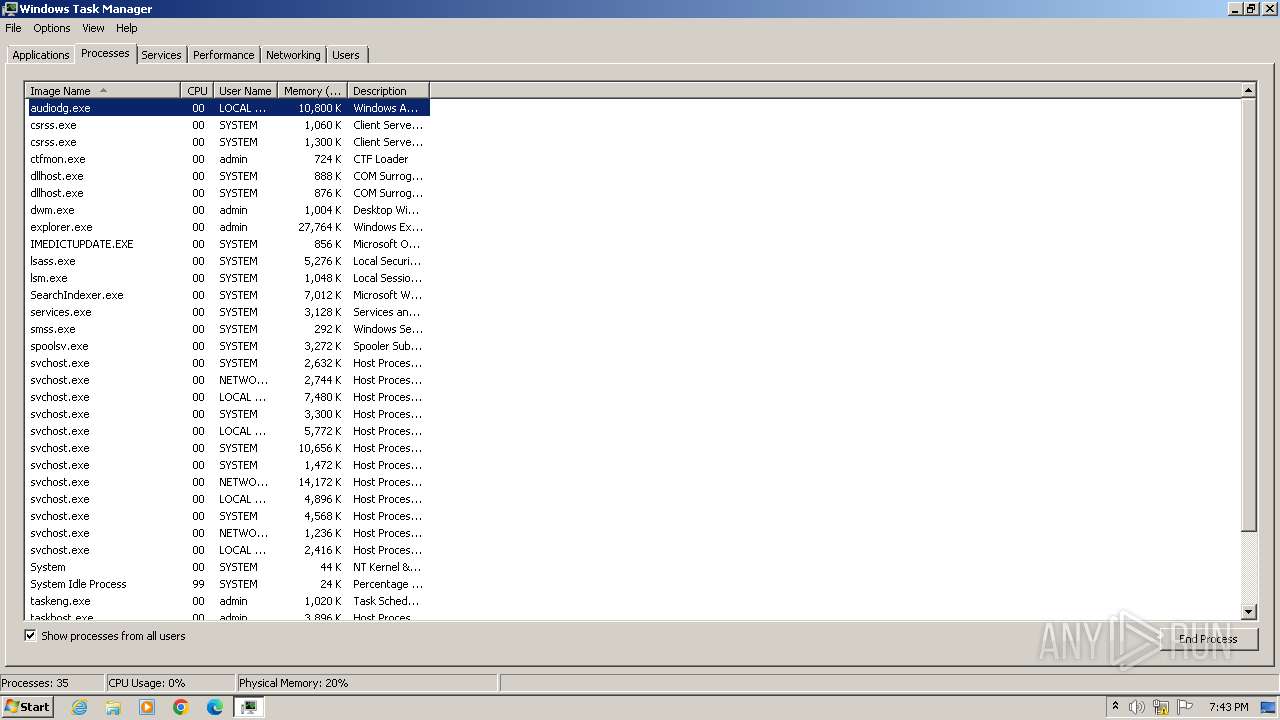Open the Start menu

pyautogui.click(x=27, y=707)
